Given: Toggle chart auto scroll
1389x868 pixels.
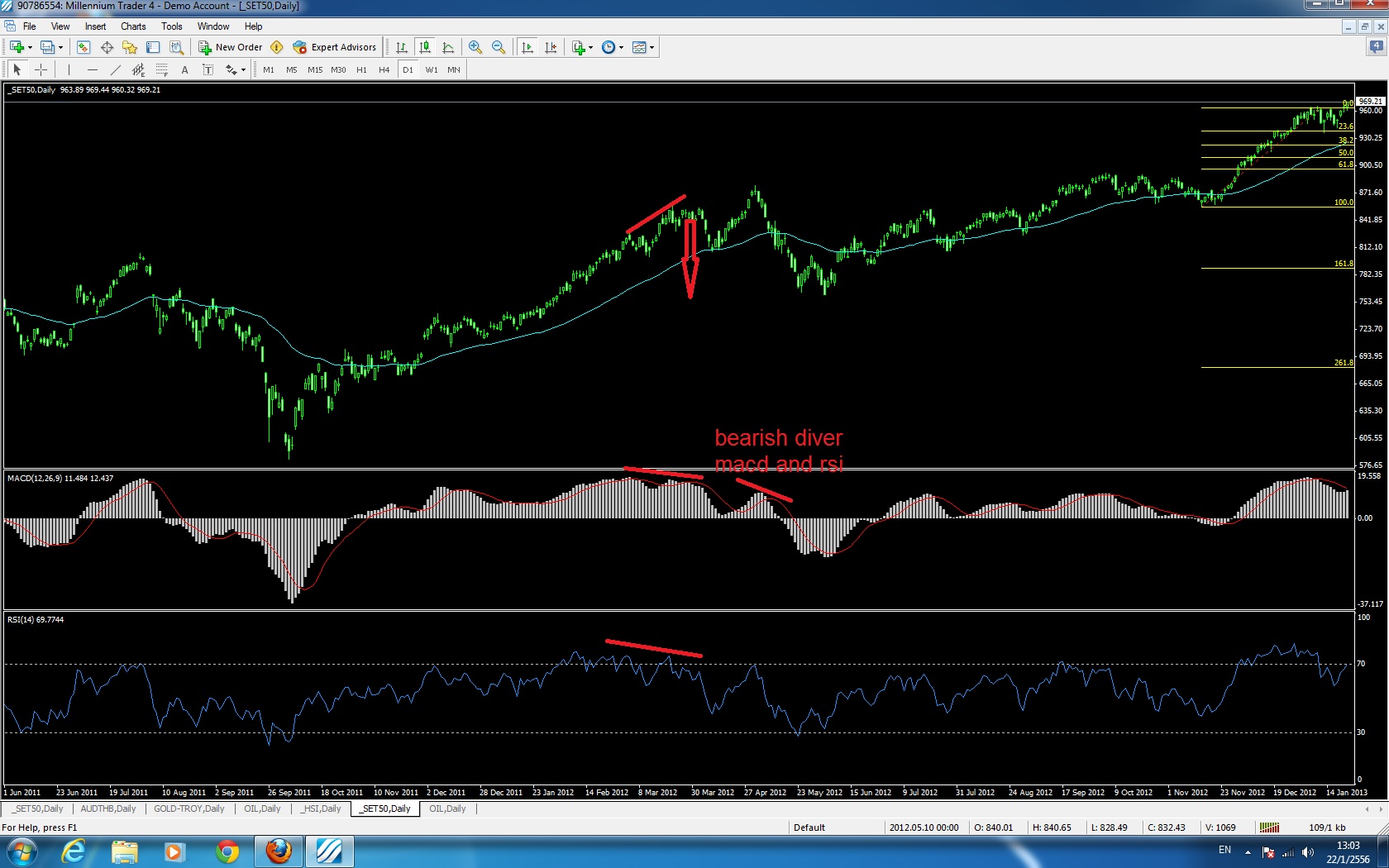Looking at the screenshot, I should coord(527,47).
